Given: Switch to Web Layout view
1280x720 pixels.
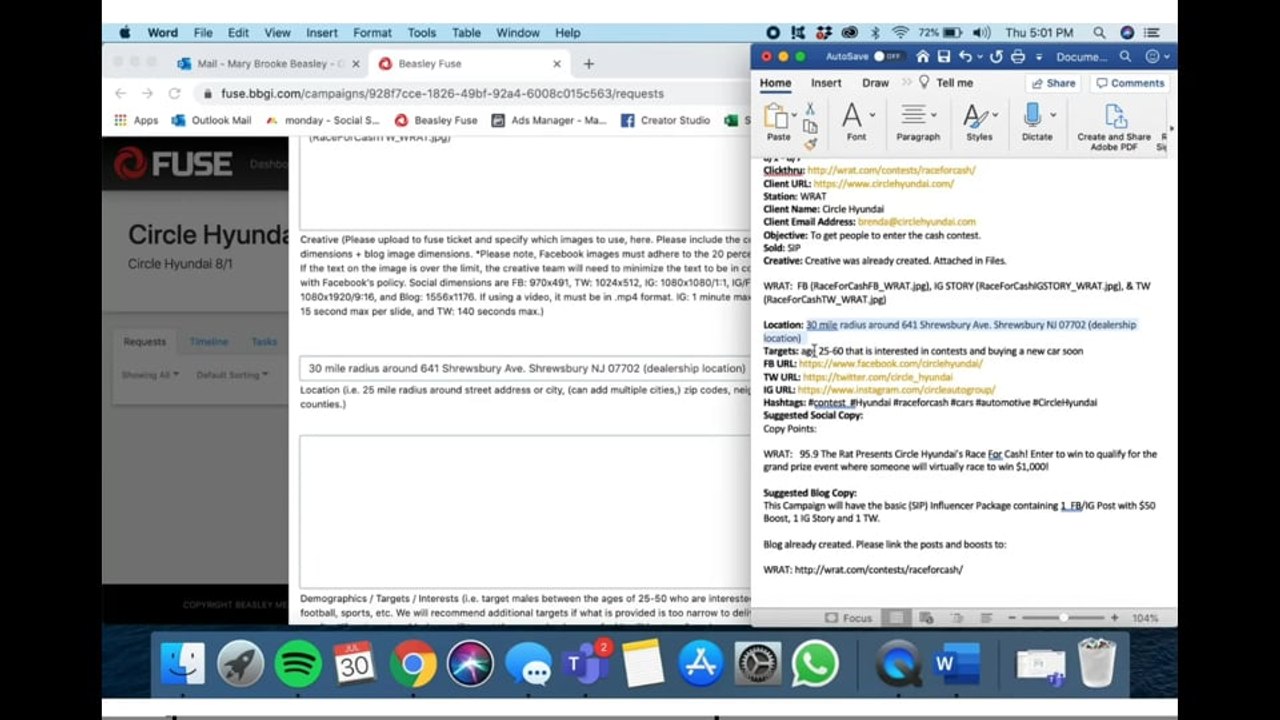Looking at the screenshot, I should click(x=926, y=618).
